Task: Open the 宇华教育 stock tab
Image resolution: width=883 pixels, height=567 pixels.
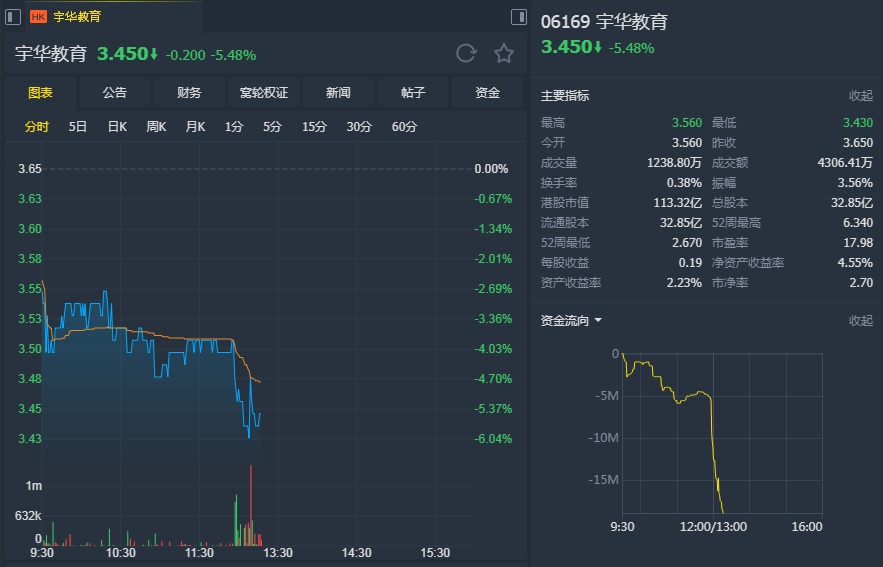Action: 76,16
